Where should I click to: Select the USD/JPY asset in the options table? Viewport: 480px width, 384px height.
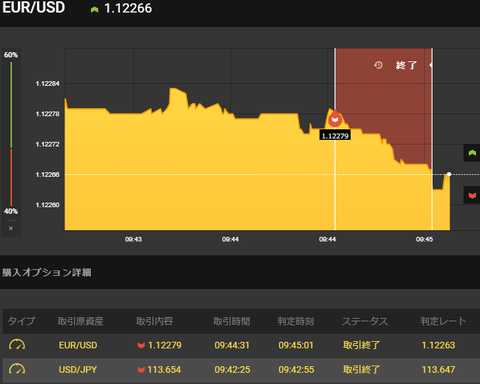click(78, 370)
